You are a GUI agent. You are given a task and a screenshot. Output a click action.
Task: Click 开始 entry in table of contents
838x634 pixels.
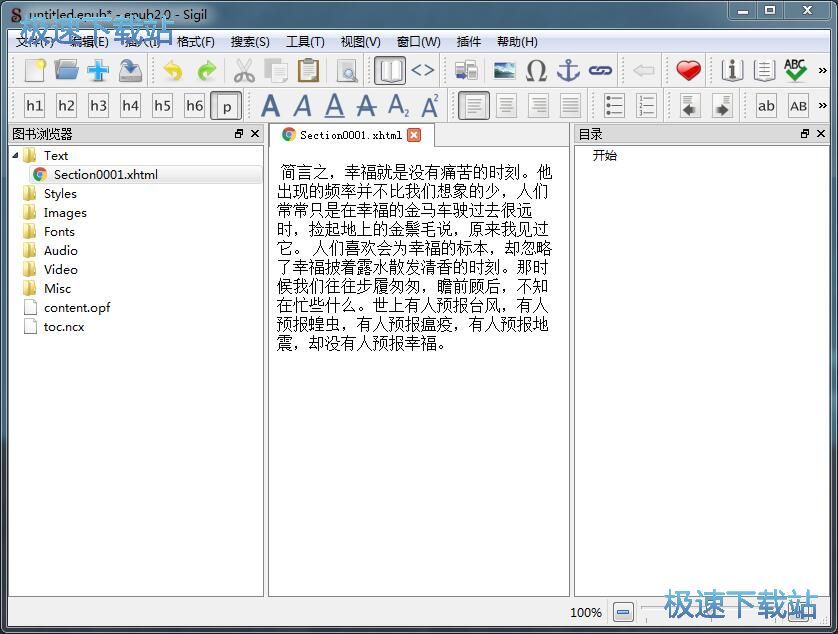tap(604, 156)
